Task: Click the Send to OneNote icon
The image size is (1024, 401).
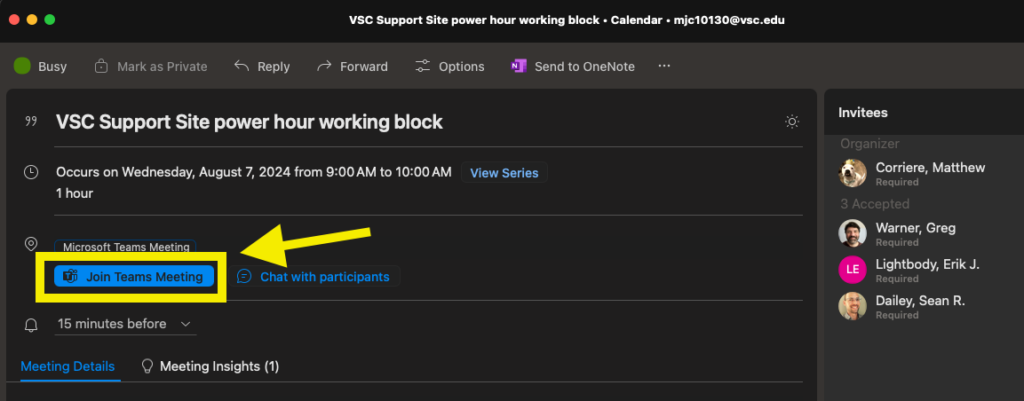Action: click(x=519, y=66)
